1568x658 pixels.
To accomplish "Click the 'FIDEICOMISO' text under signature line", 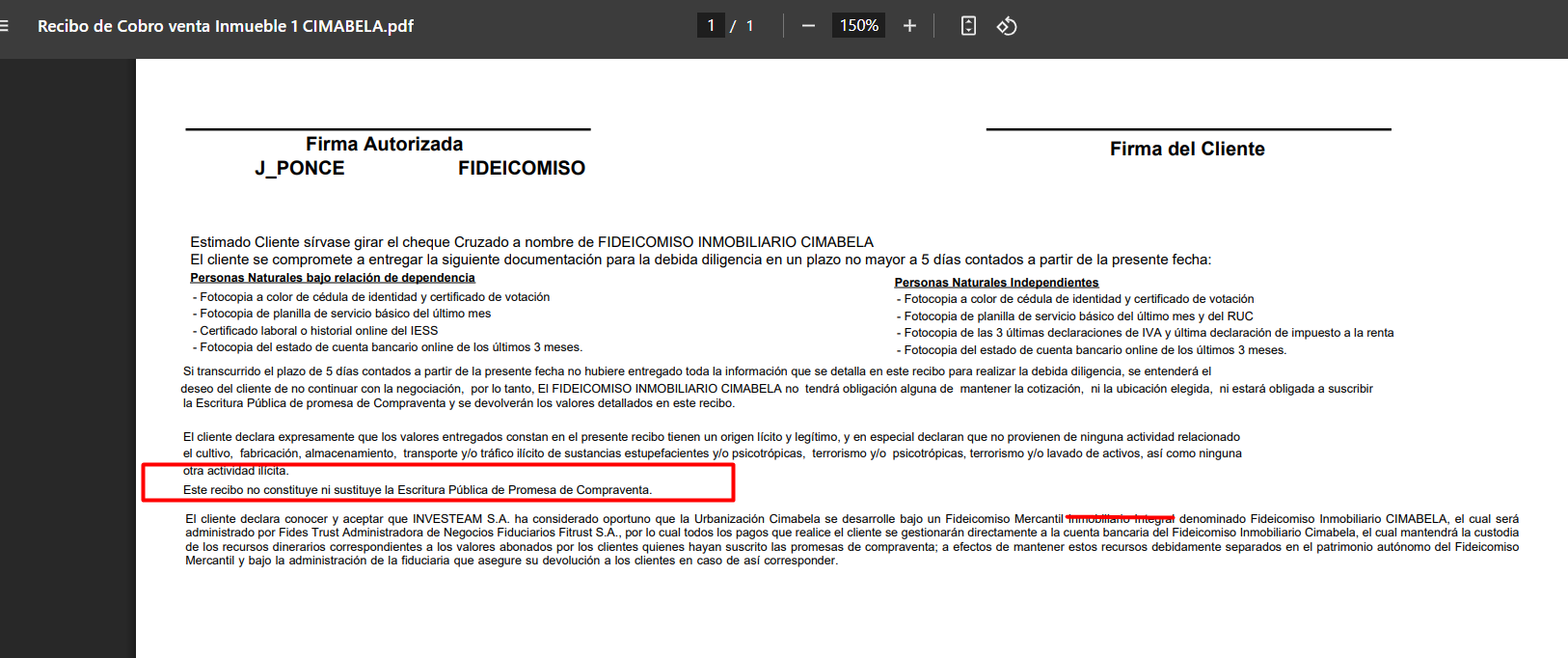I will point(521,168).
